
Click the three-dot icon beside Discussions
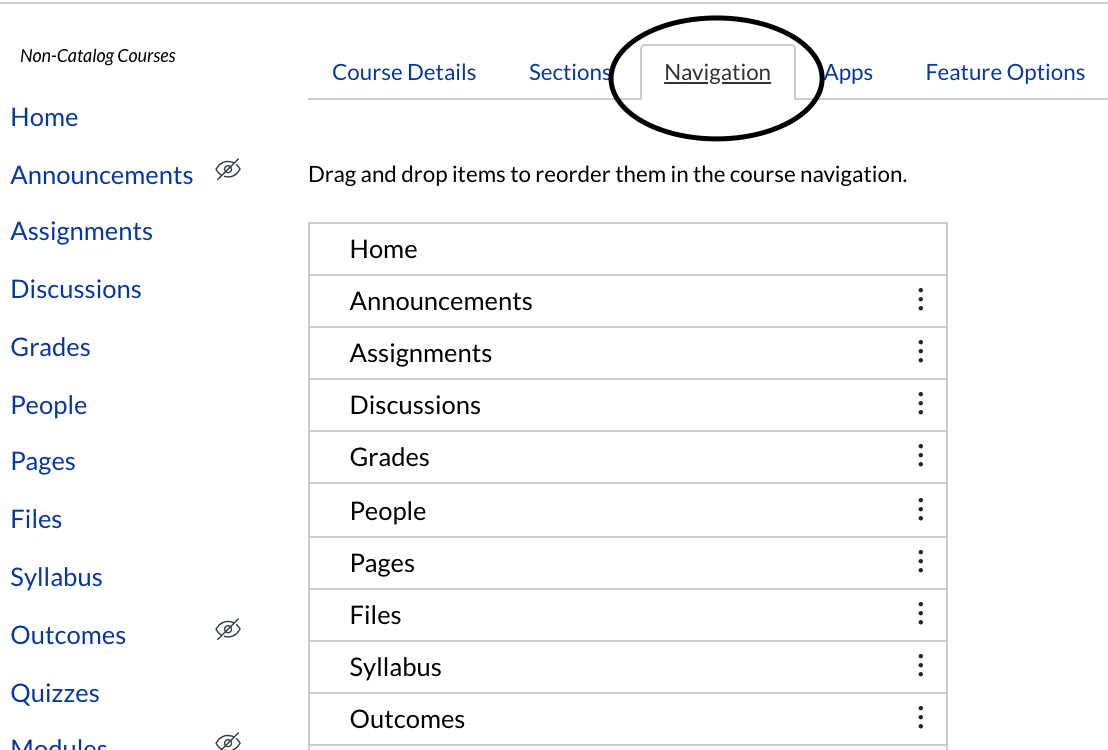pyautogui.click(x=920, y=404)
